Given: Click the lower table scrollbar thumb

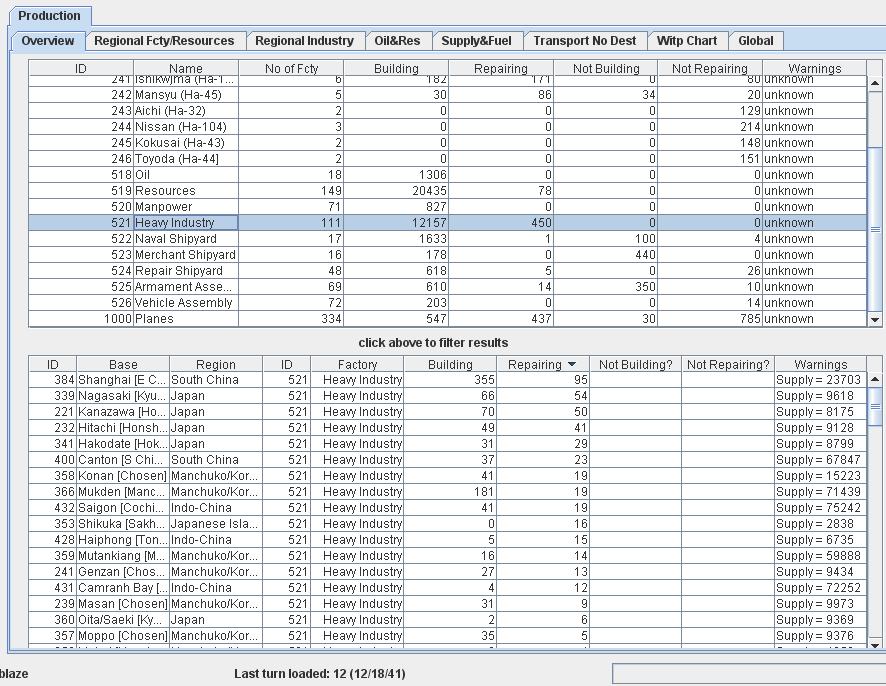Looking at the screenshot, I should click(x=875, y=406).
